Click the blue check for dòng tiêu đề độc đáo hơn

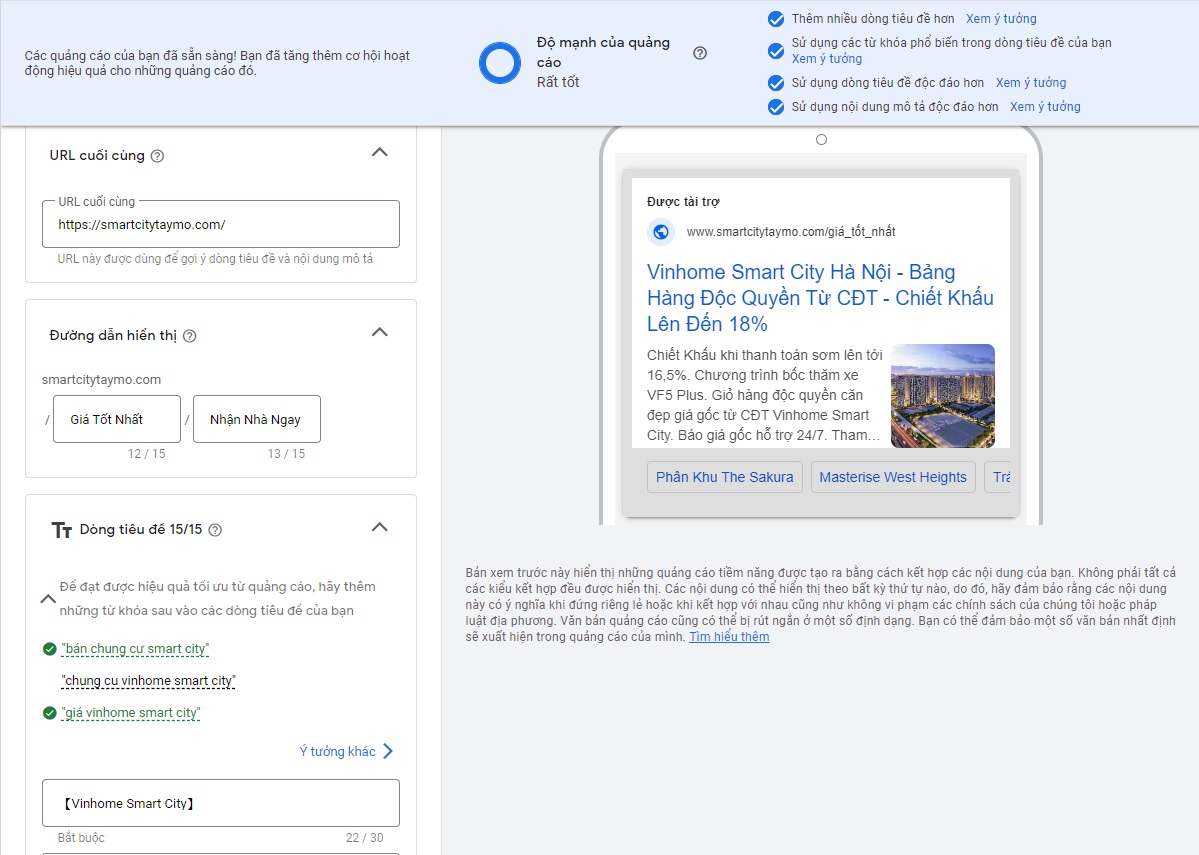775,83
